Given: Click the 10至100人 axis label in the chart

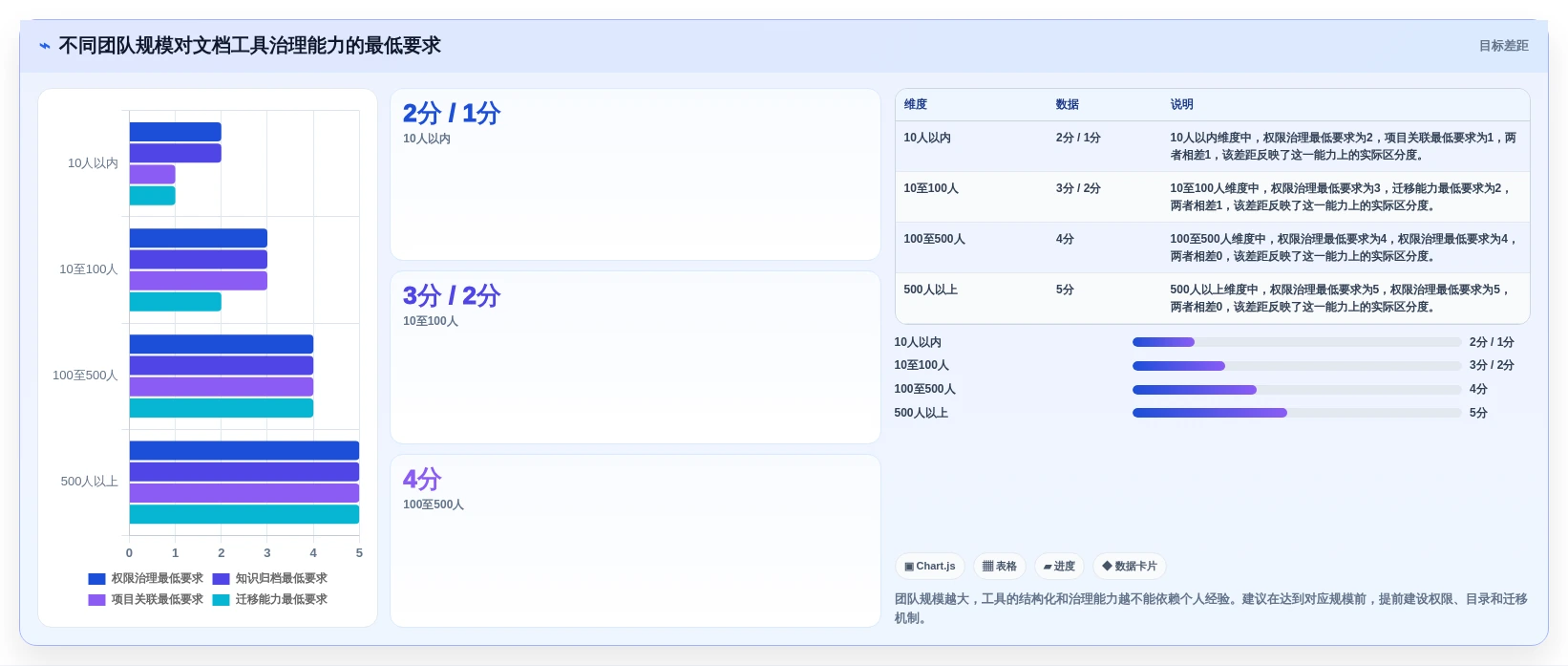Looking at the screenshot, I should tap(89, 269).
